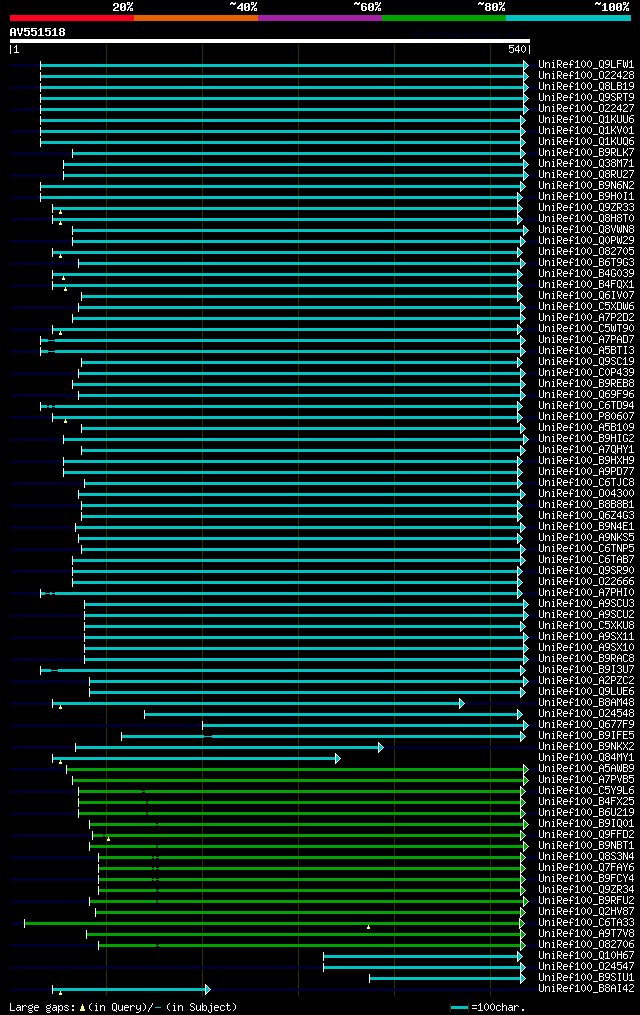
Task: Open the UniRef100_C6TD94 entry
Action: [x=586, y=406]
